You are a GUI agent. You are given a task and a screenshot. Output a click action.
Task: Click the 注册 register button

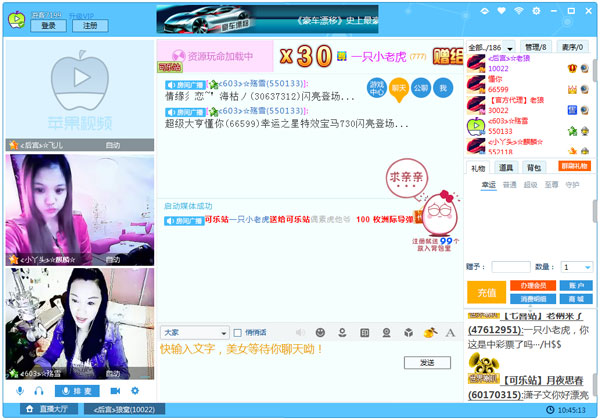[x=90, y=26]
